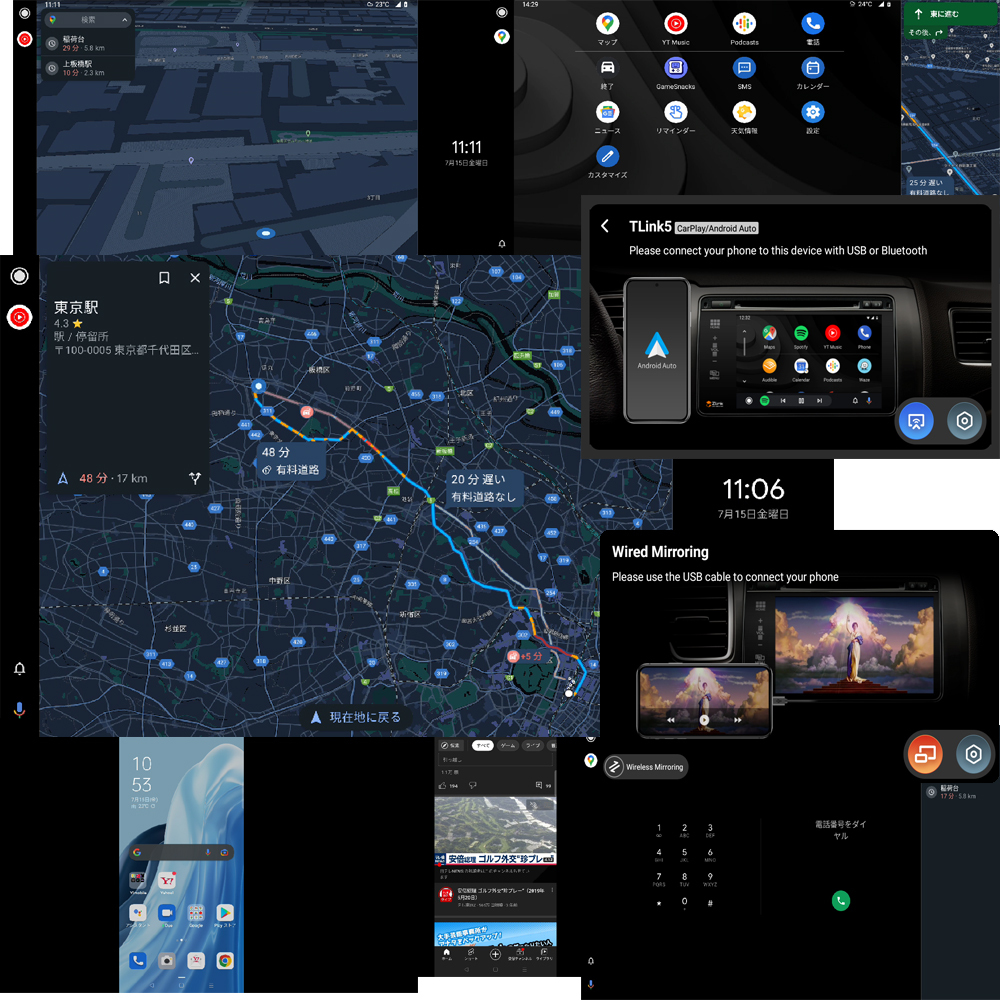The width and height of the screenshot is (1000, 1000).
Task: Tap the 現在地に戻る recenter button
Action: point(356,717)
